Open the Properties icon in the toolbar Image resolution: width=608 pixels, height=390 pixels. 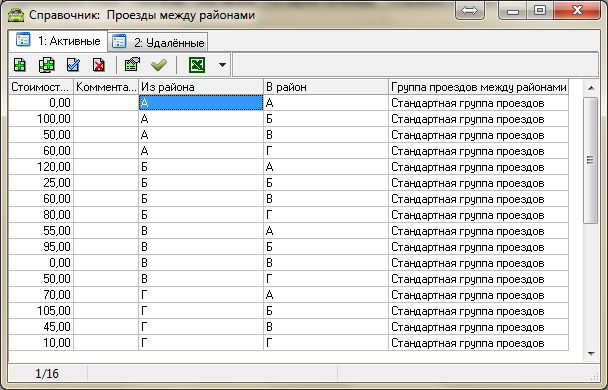pyautogui.click(x=132, y=64)
